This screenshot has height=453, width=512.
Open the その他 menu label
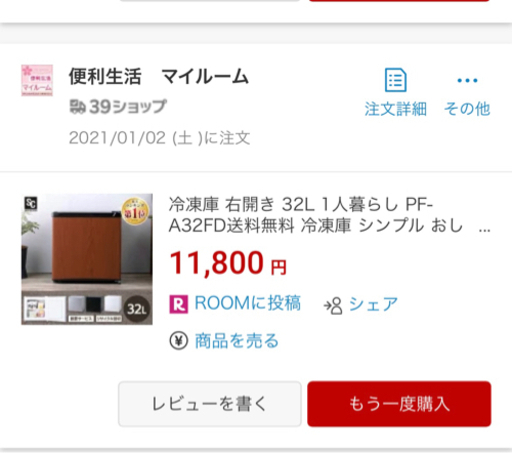467,109
